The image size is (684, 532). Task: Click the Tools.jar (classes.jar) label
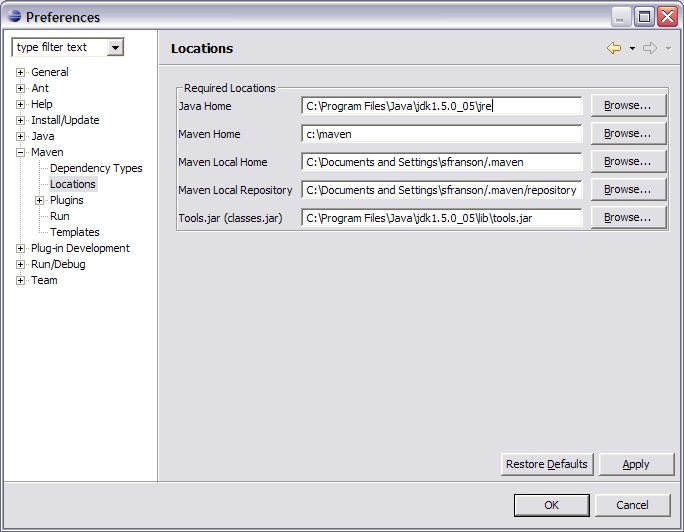click(230, 218)
